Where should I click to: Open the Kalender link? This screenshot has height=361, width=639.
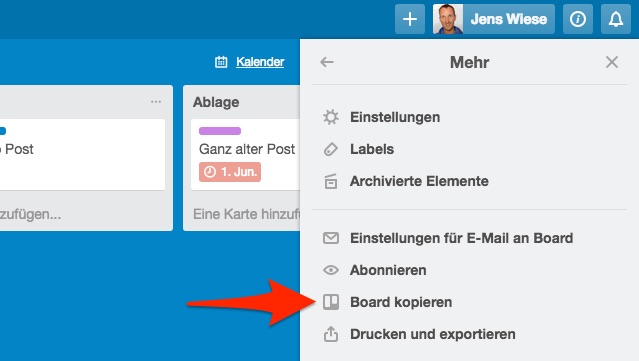(x=260, y=62)
